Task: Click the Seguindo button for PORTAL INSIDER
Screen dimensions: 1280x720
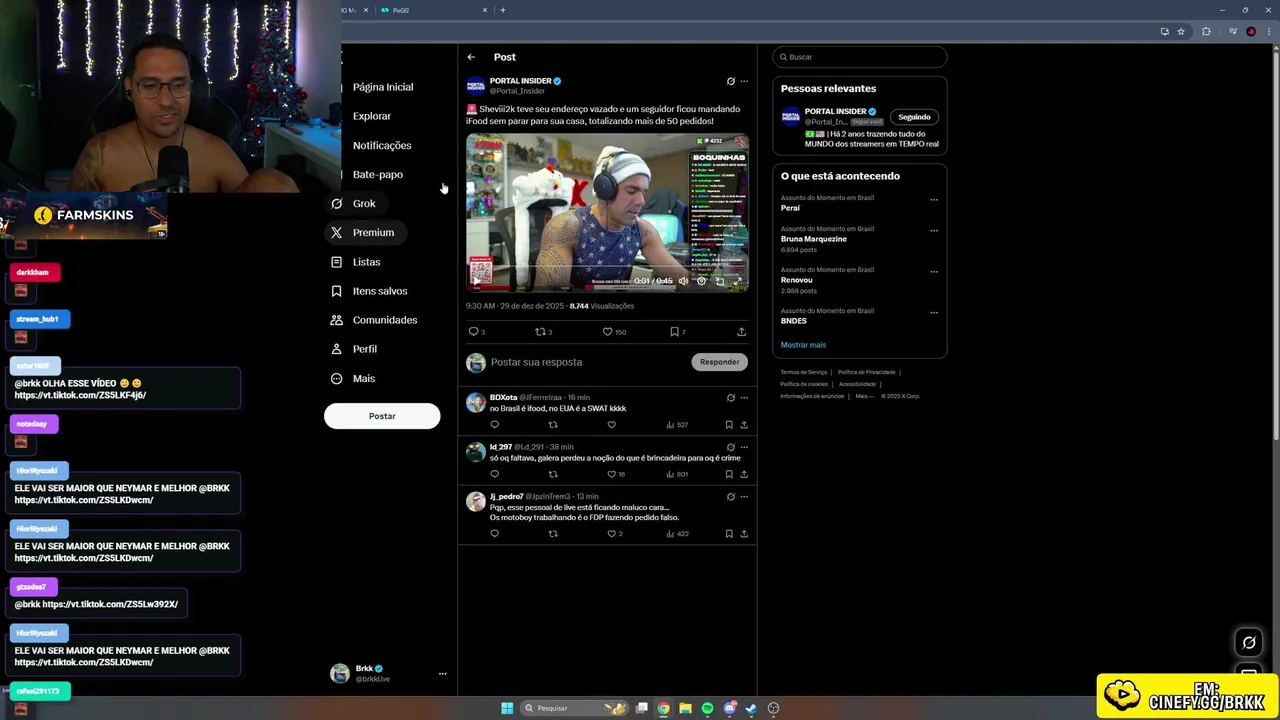Action: [914, 117]
